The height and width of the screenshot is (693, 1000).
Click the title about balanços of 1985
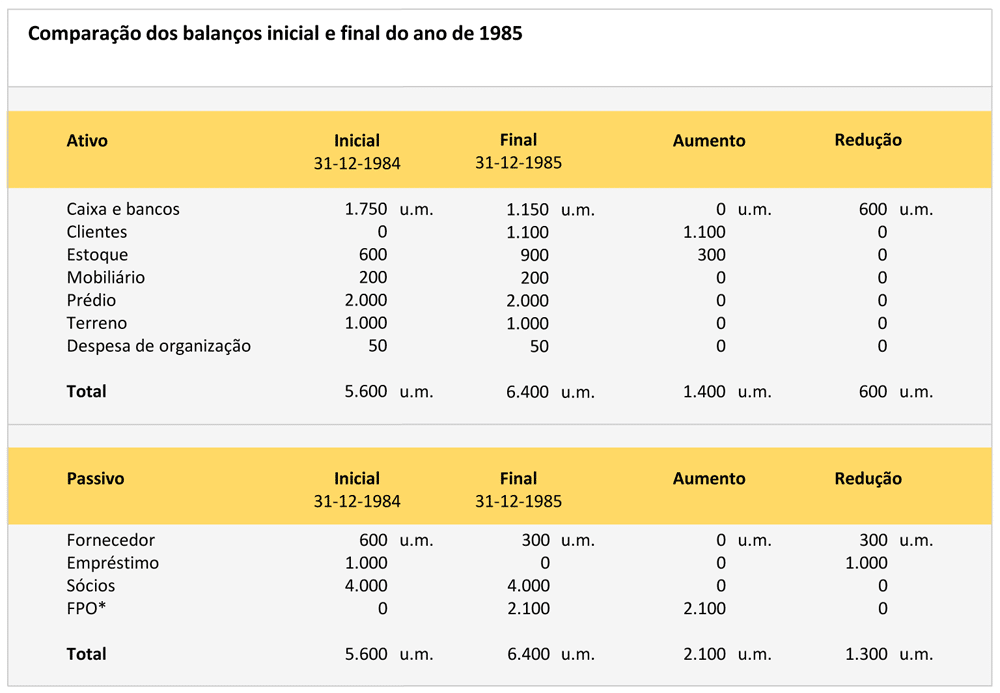(x=275, y=34)
